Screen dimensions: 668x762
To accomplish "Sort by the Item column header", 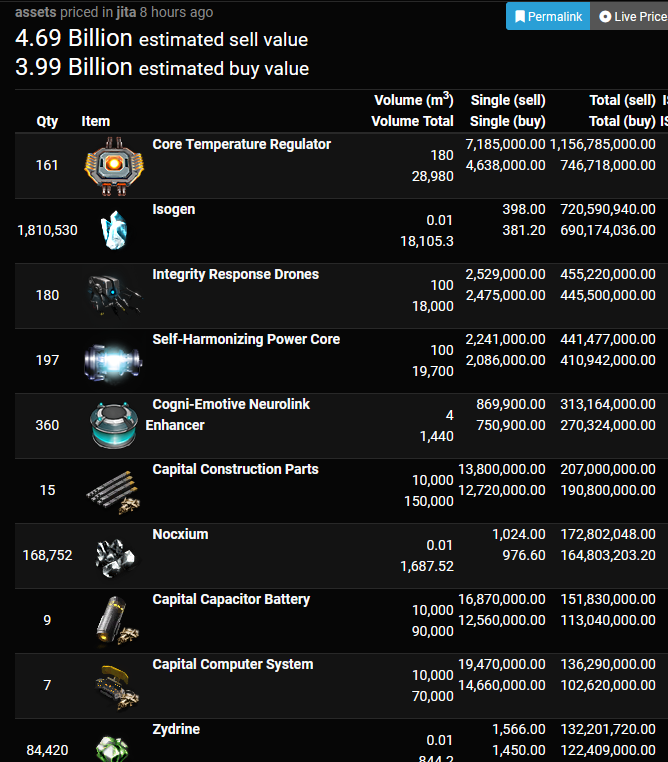I will tap(96, 121).
